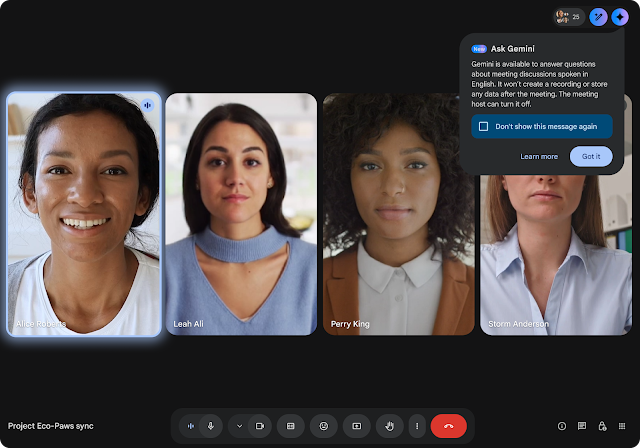Click the Learn more link

(539, 156)
